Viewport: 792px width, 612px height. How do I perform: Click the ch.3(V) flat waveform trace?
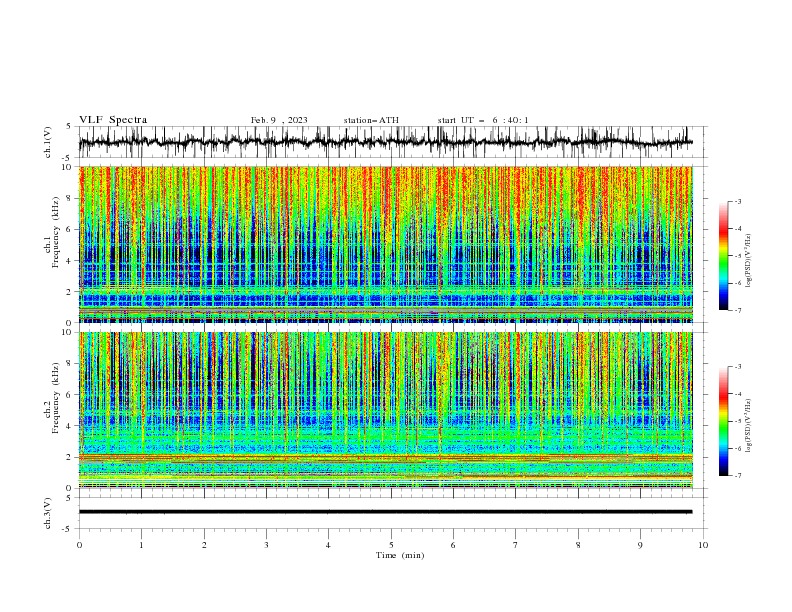(x=385, y=512)
